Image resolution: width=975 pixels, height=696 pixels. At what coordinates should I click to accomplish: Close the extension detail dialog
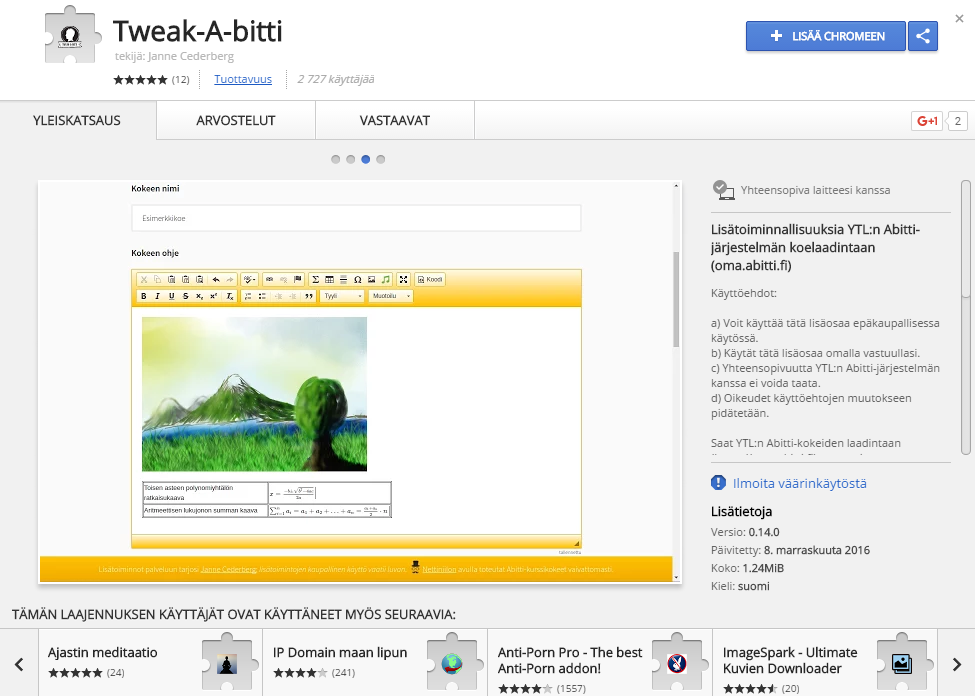coord(959,19)
